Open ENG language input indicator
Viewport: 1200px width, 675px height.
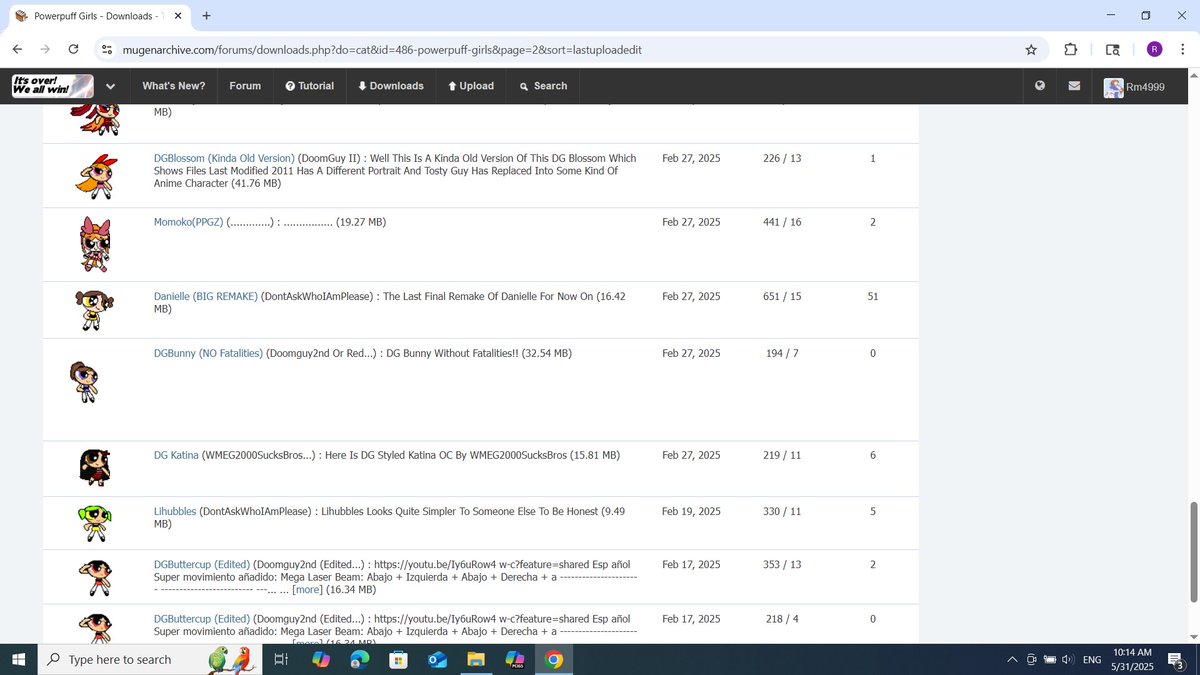pos(1092,659)
